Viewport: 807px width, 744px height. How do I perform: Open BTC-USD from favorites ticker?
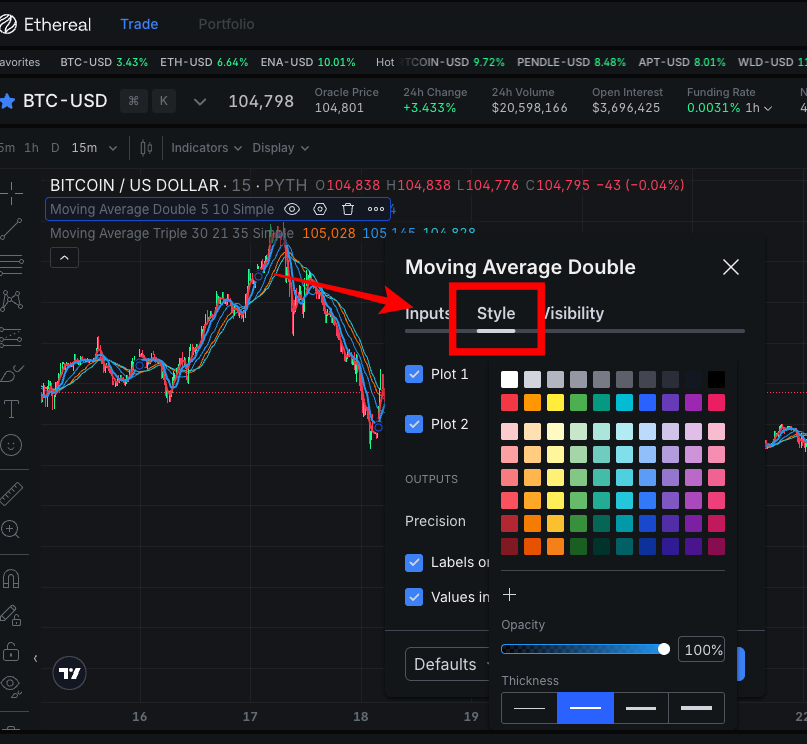pos(104,62)
